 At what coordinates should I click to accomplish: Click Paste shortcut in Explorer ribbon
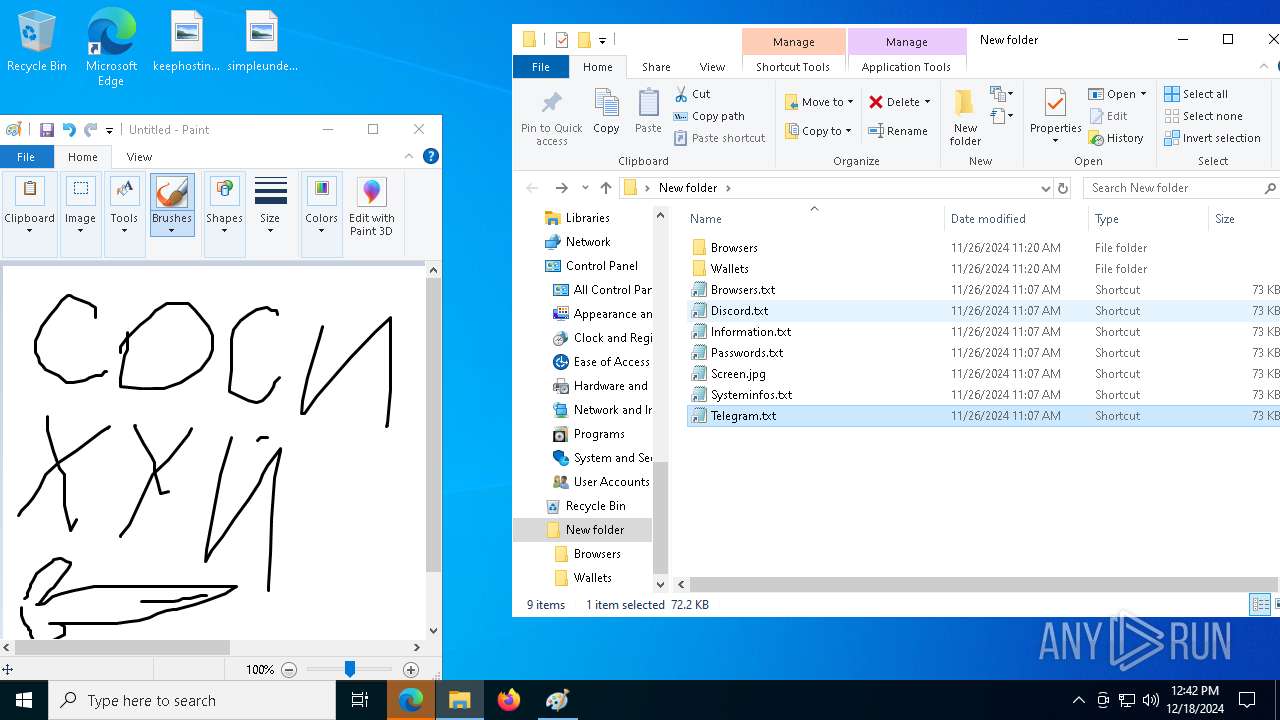tap(719, 138)
